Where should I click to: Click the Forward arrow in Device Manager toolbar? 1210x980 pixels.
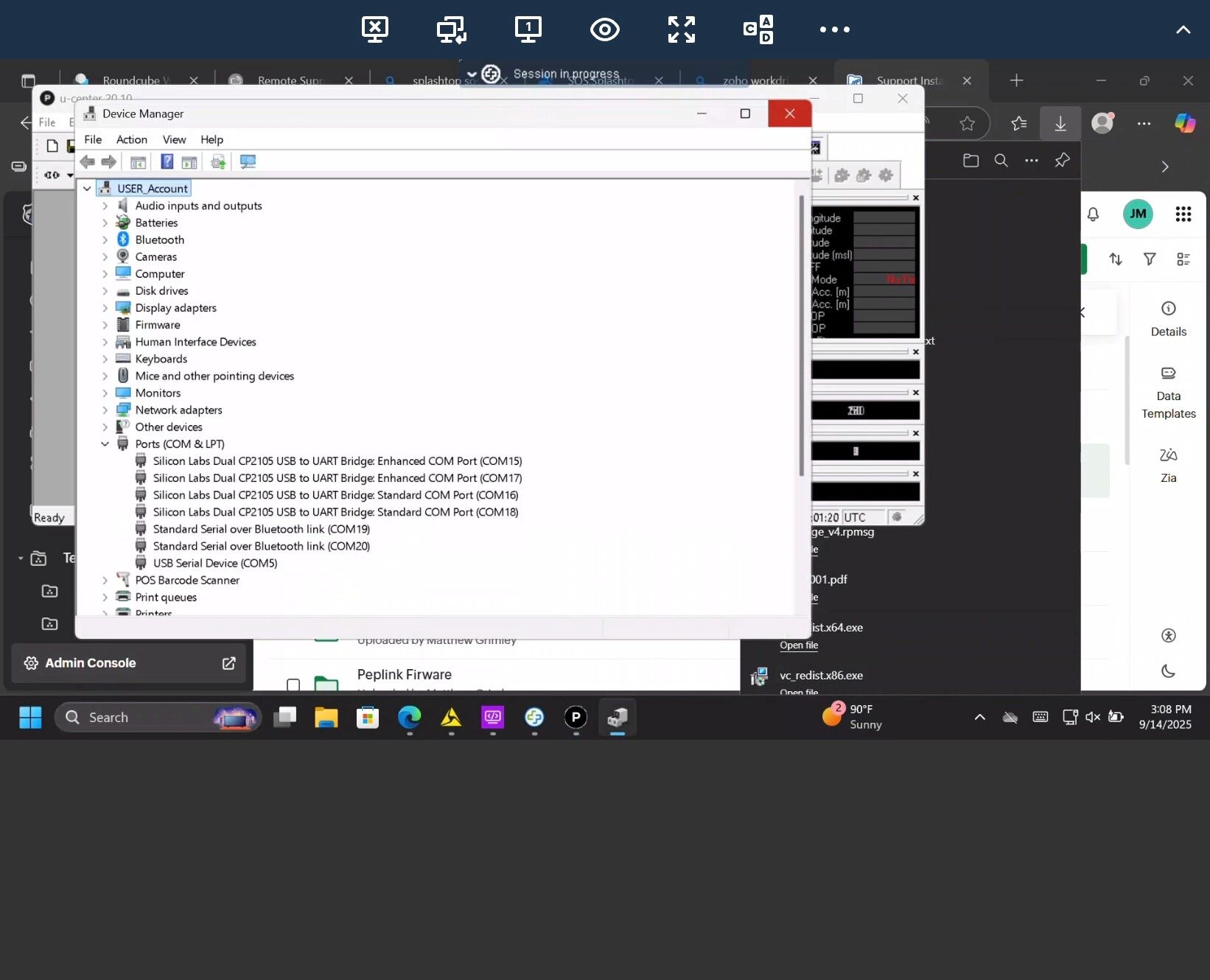(x=109, y=162)
